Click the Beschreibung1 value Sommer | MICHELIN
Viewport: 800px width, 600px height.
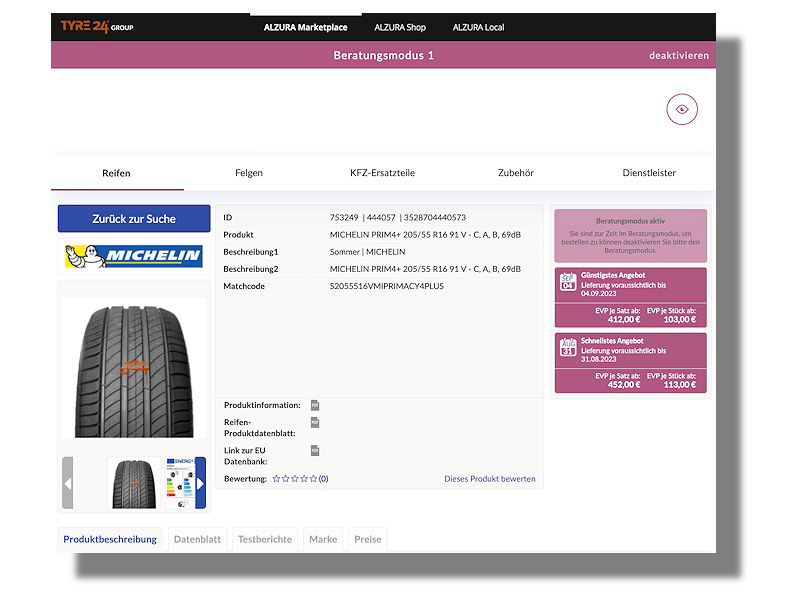367,252
